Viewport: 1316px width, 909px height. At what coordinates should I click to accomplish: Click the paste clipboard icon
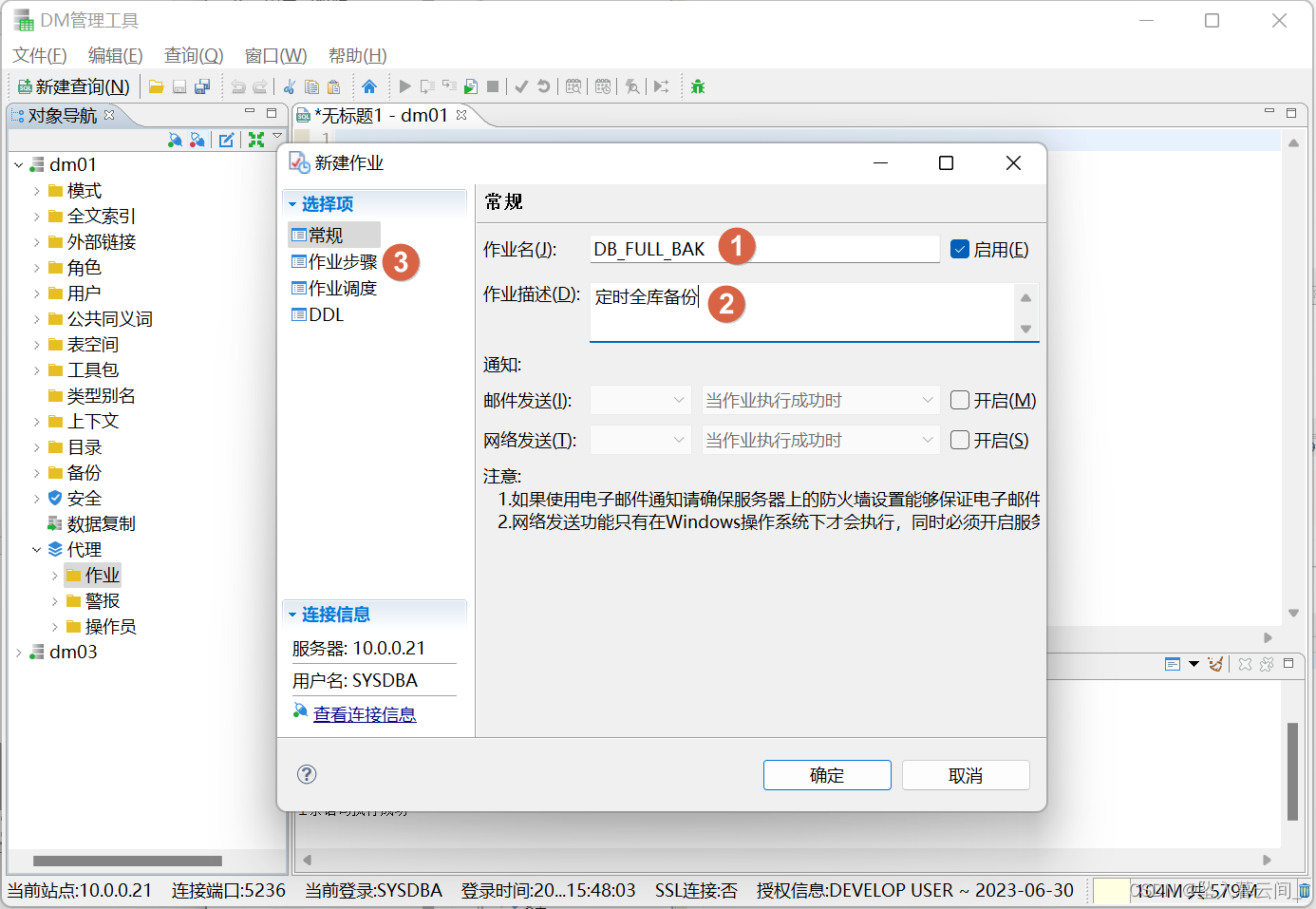(x=333, y=86)
